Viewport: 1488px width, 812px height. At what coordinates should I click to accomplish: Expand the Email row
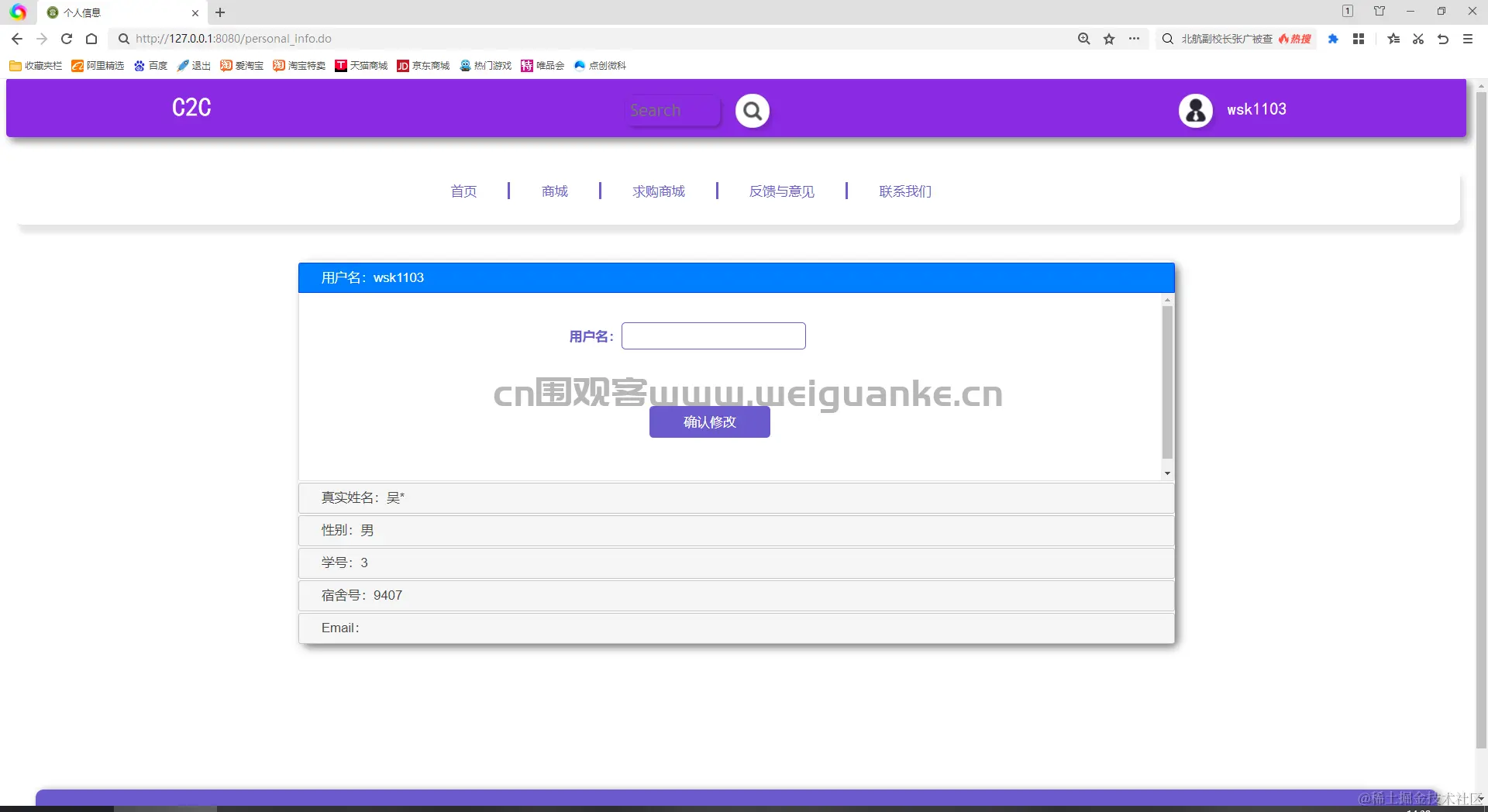(736, 628)
